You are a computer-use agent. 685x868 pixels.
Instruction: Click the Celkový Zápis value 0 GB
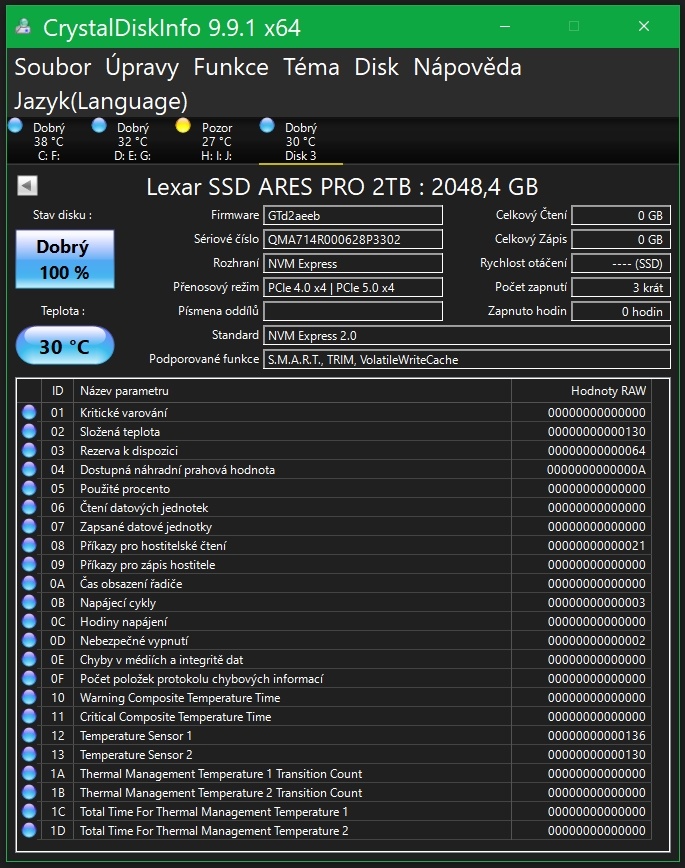click(x=621, y=239)
